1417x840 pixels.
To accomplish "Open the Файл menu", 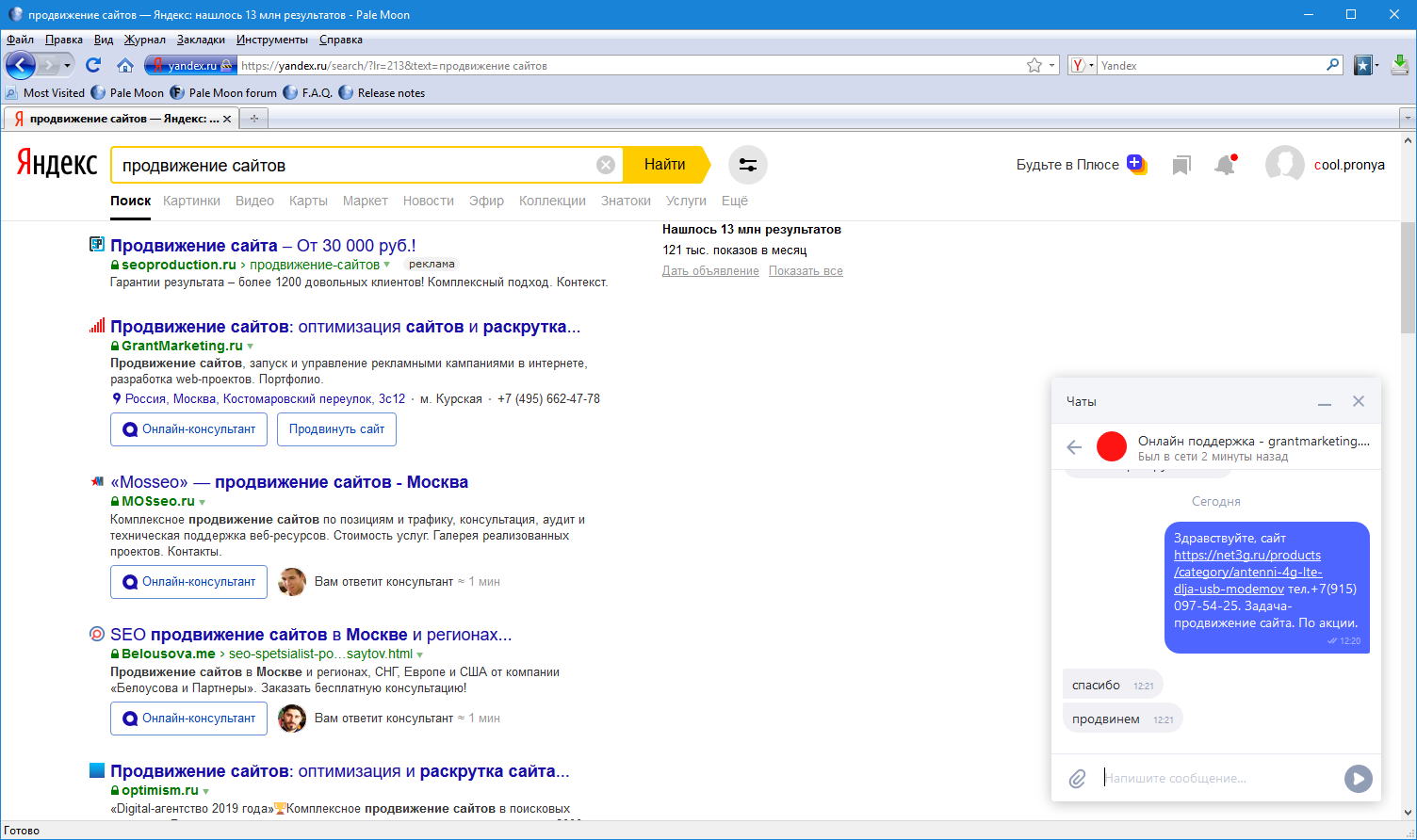I will 20,40.
